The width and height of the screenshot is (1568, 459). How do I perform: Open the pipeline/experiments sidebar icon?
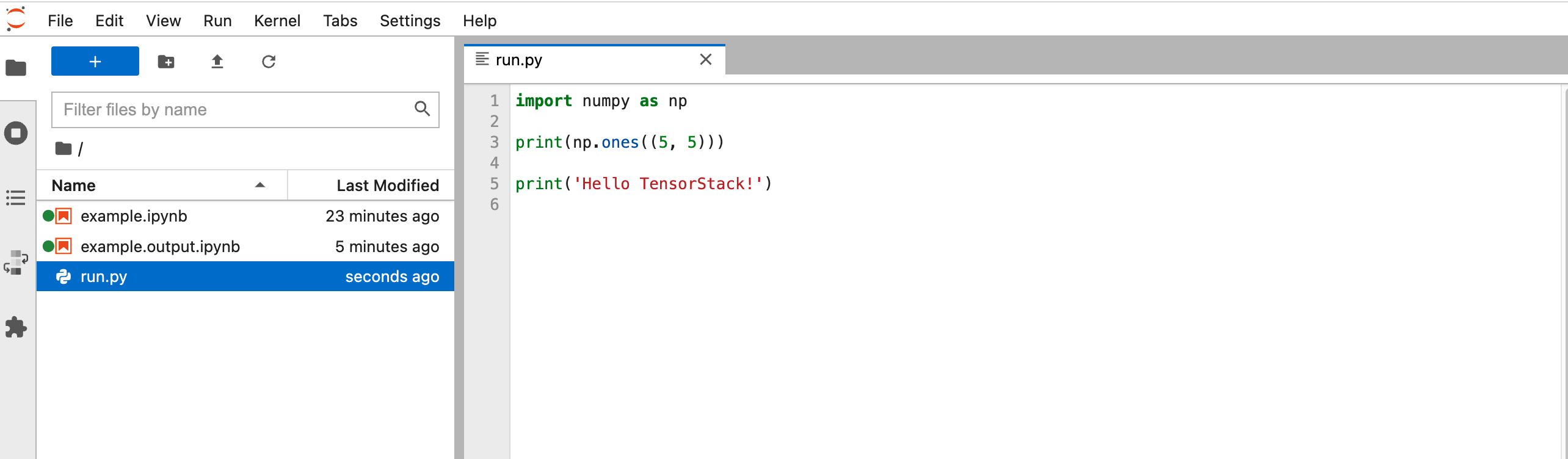tap(16, 262)
